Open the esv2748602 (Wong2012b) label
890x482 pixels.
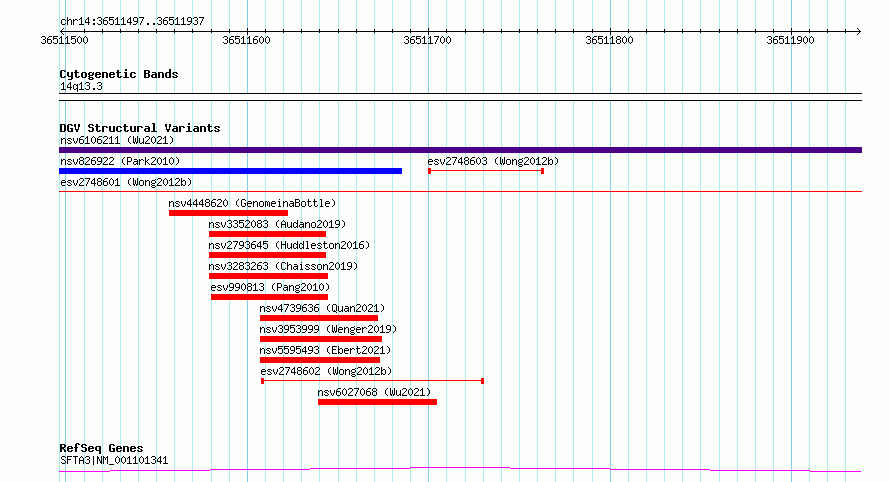click(x=326, y=371)
